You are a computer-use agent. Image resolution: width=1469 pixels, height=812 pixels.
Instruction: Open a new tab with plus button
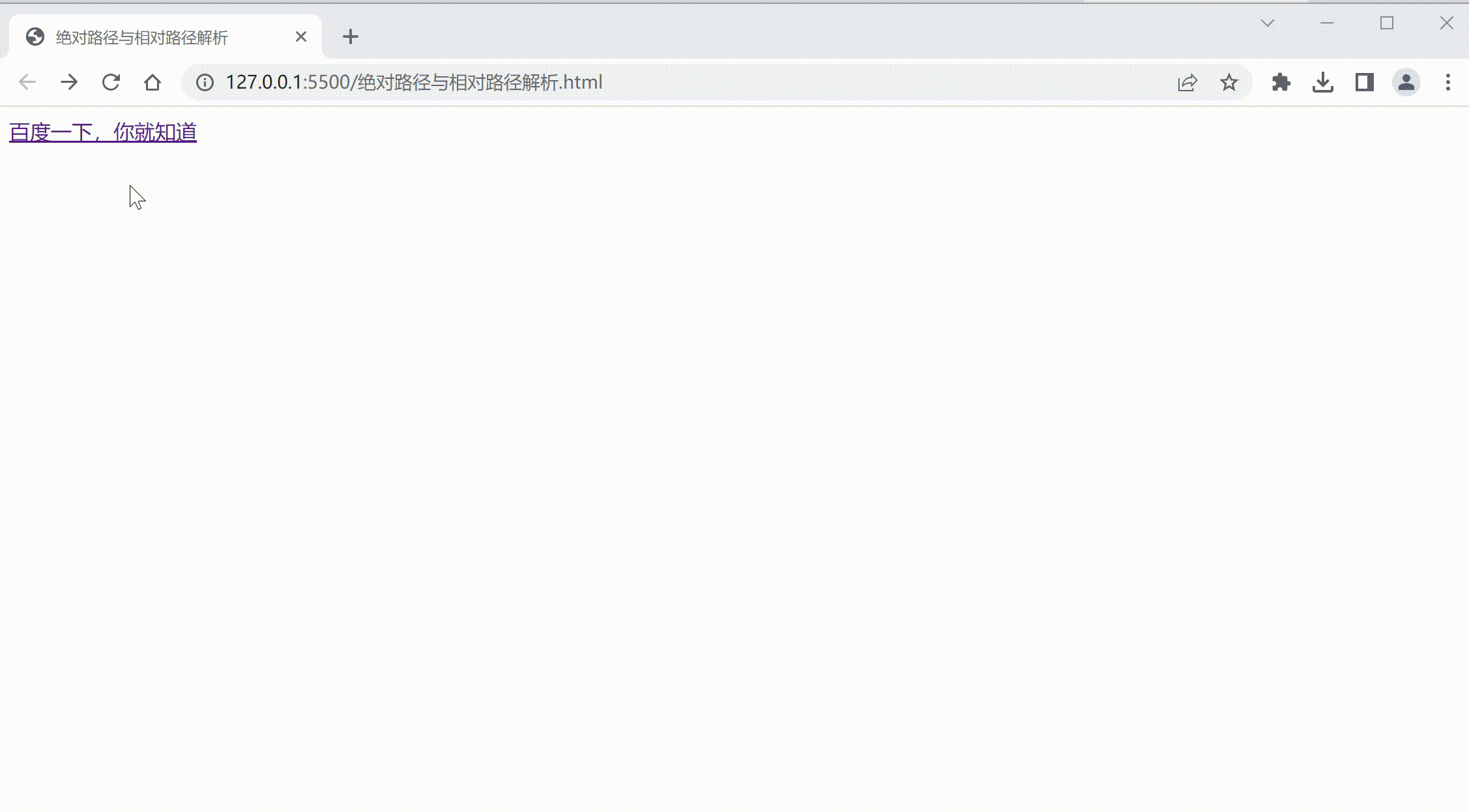click(351, 36)
